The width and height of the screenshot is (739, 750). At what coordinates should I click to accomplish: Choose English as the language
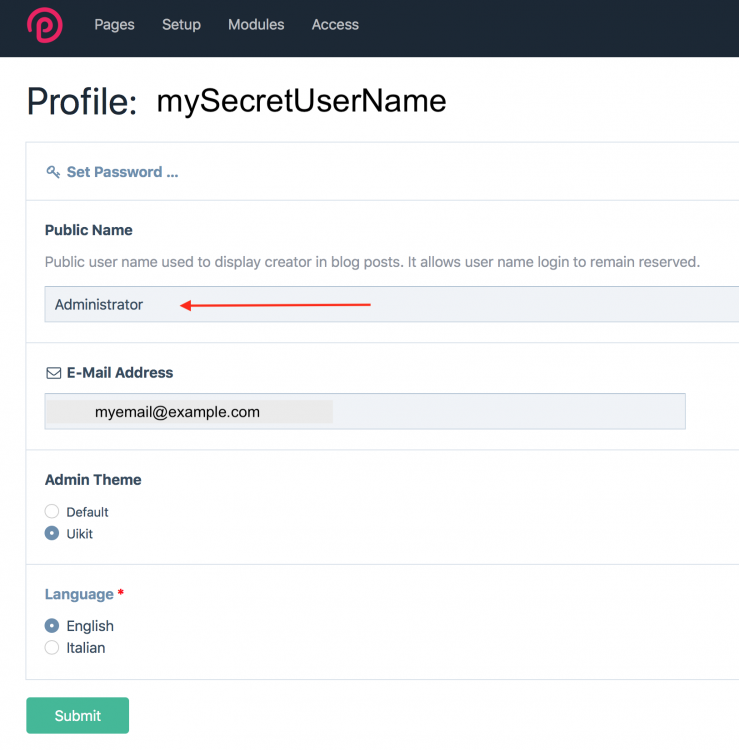tap(52, 626)
